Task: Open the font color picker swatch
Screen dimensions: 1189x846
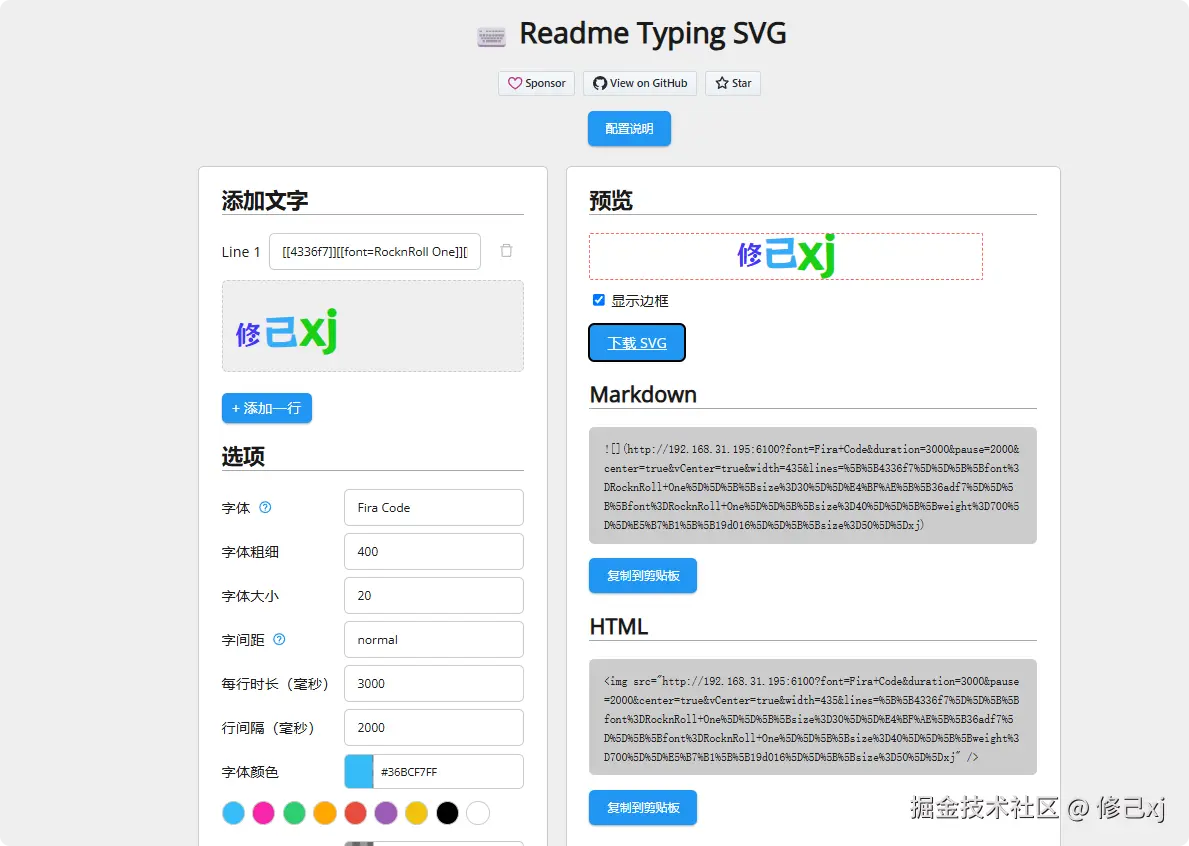Action: pos(359,772)
